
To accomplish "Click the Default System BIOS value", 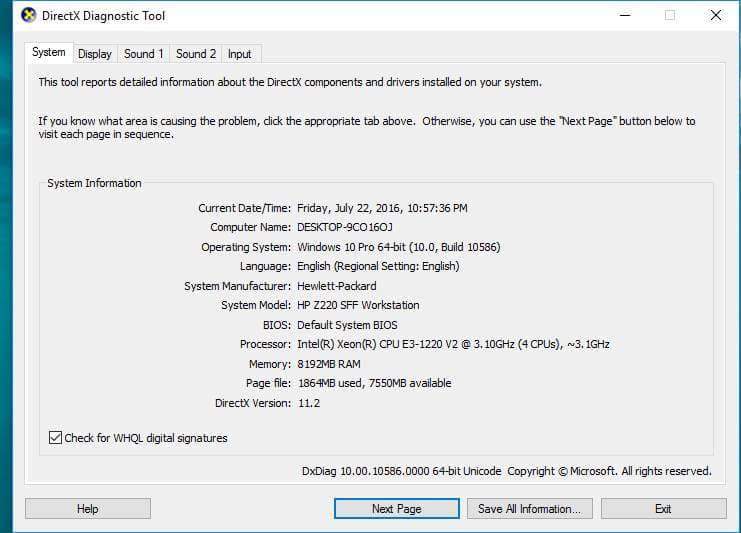I will [x=347, y=325].
